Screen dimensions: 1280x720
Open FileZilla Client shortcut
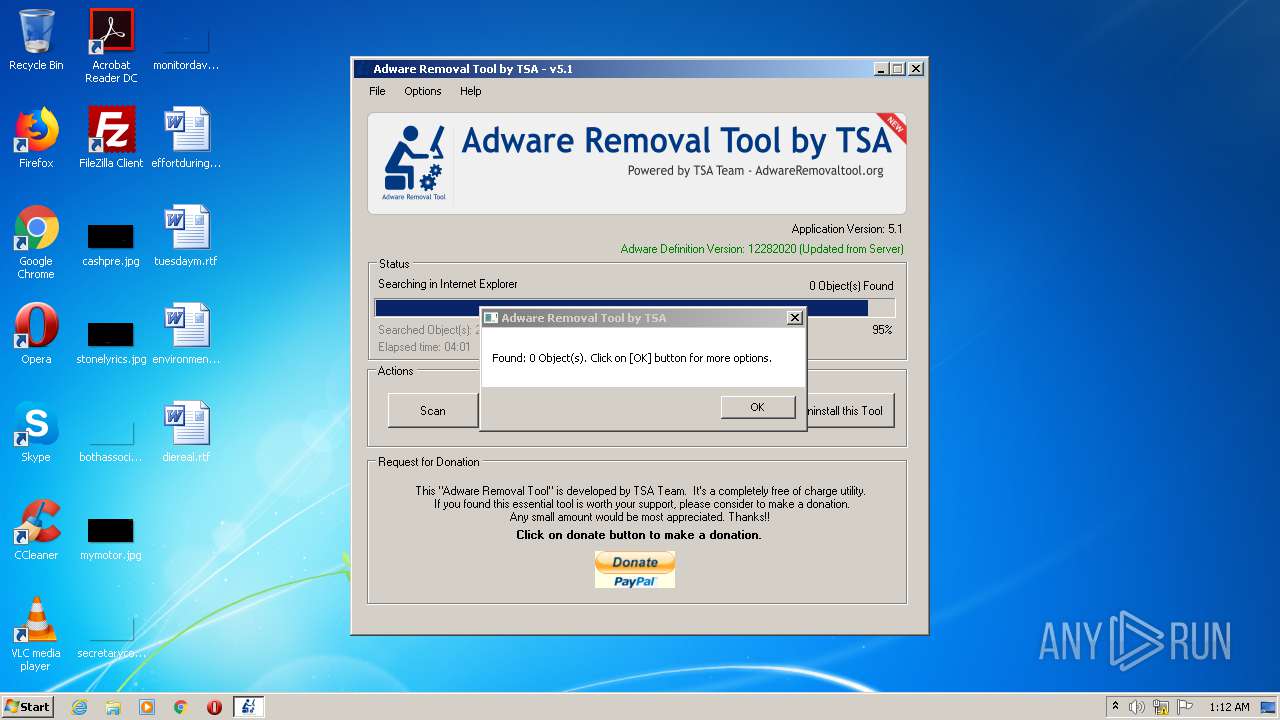111,138
